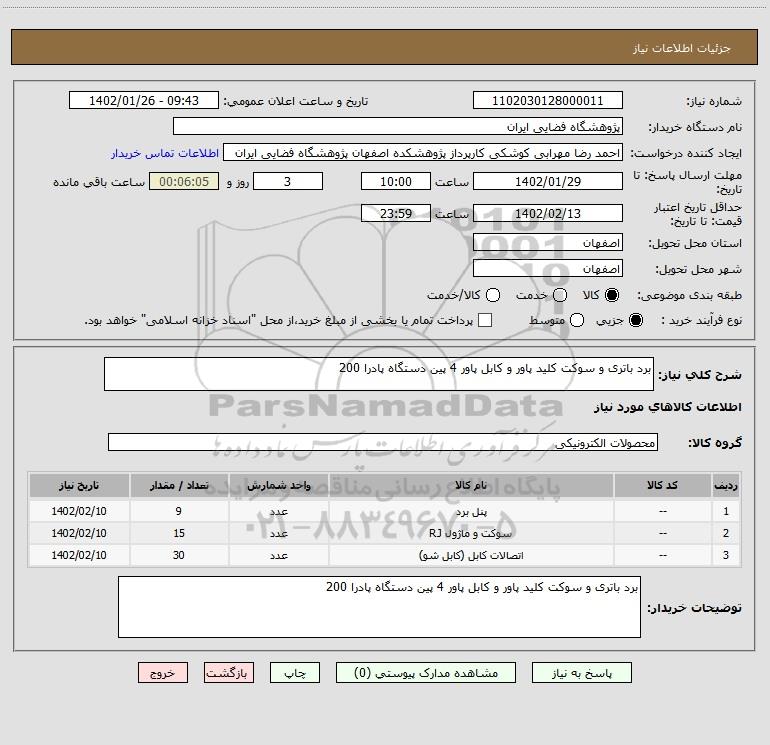Click the نام کالا column header
Image resolution: width=770 pixels, height=745 pixels.
(x=471, y=486)
